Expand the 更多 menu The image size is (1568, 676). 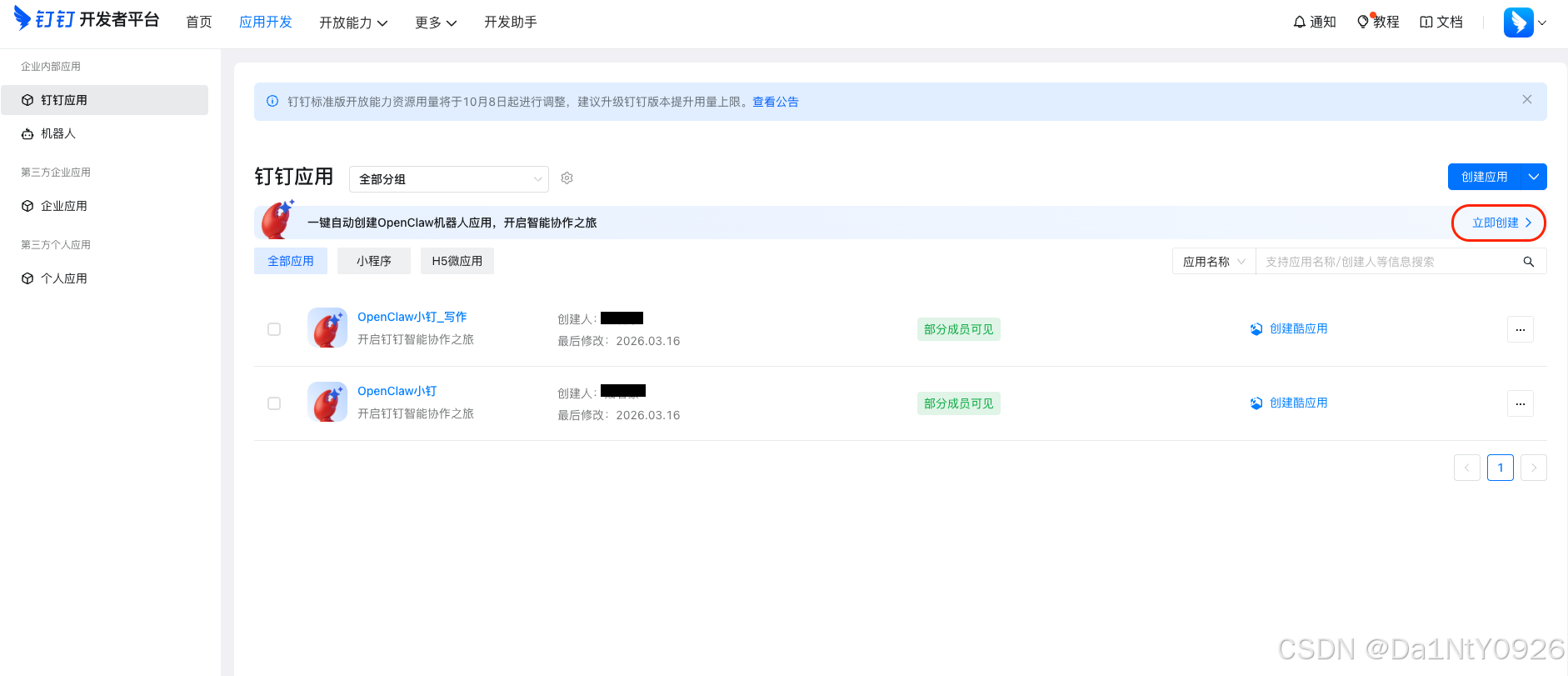click(x=436, y=23)
